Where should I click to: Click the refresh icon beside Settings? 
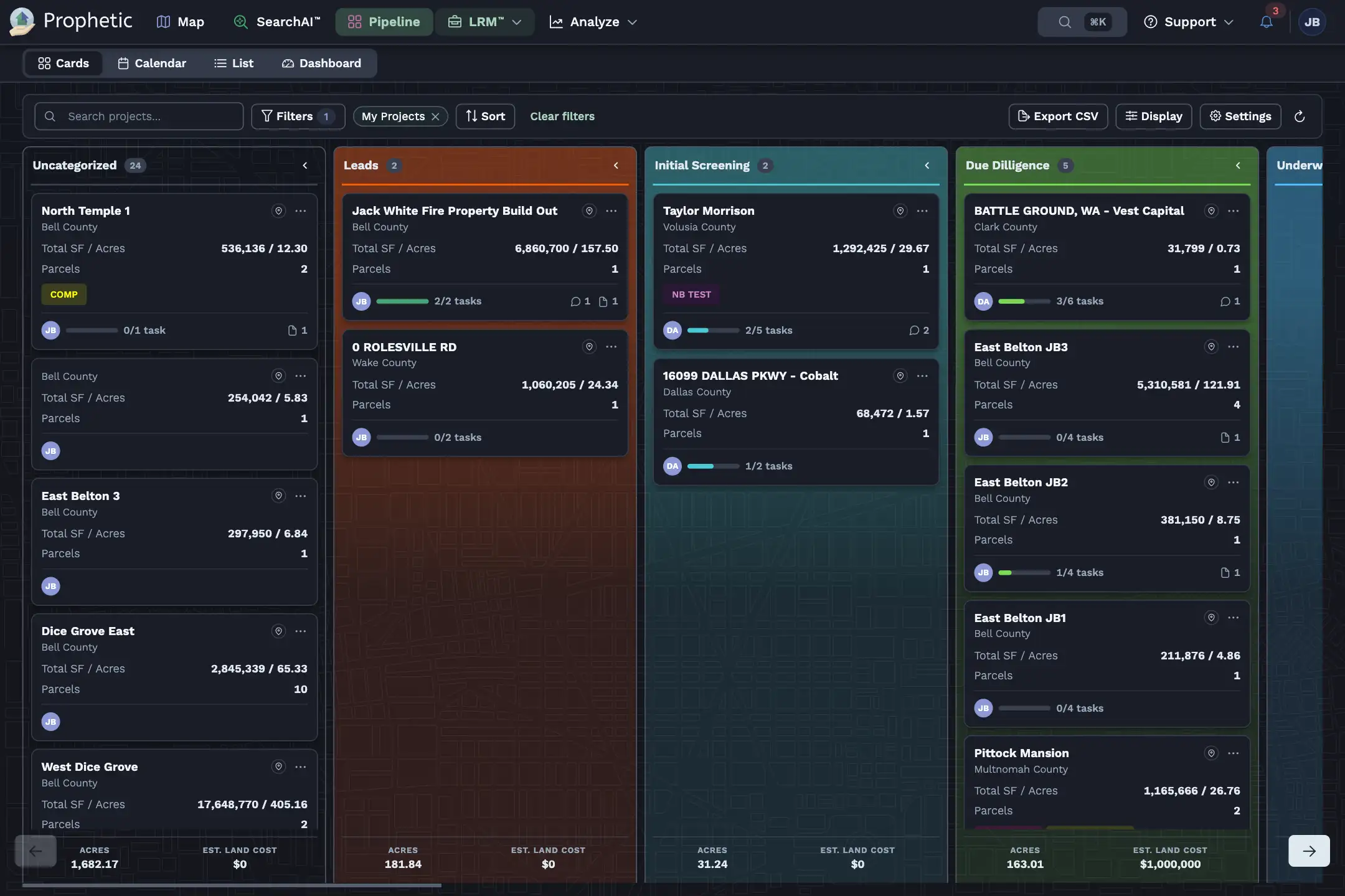pos(1300,116)
